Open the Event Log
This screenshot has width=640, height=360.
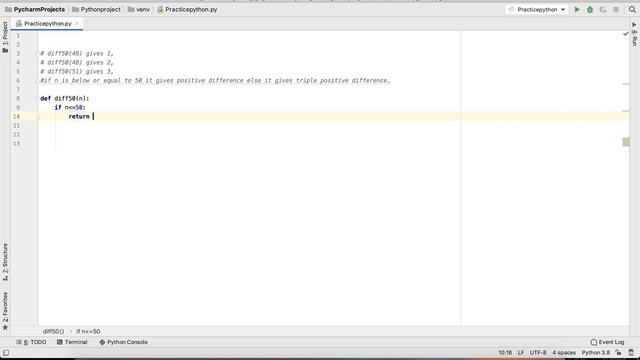(607, 342)
